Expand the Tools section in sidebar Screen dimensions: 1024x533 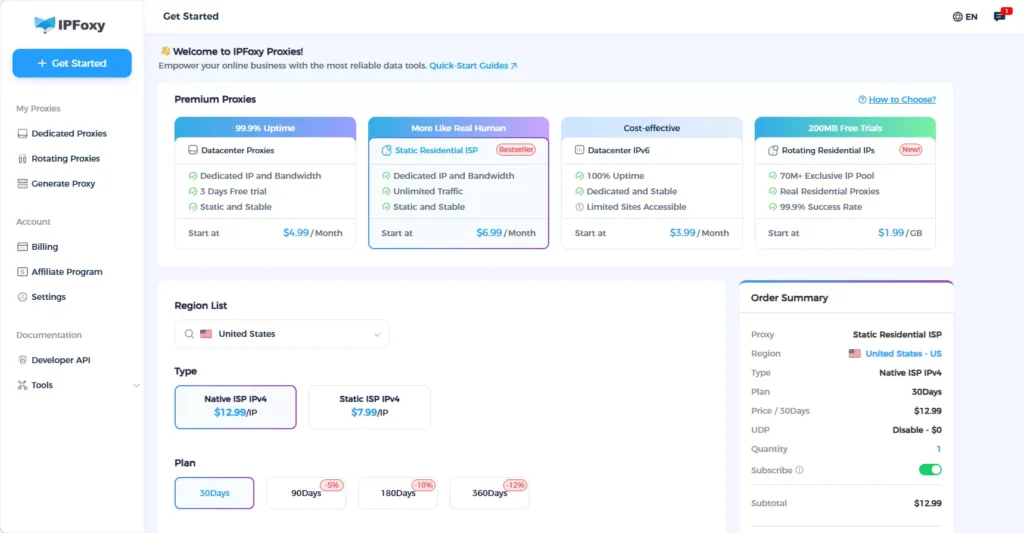(136, 386)
